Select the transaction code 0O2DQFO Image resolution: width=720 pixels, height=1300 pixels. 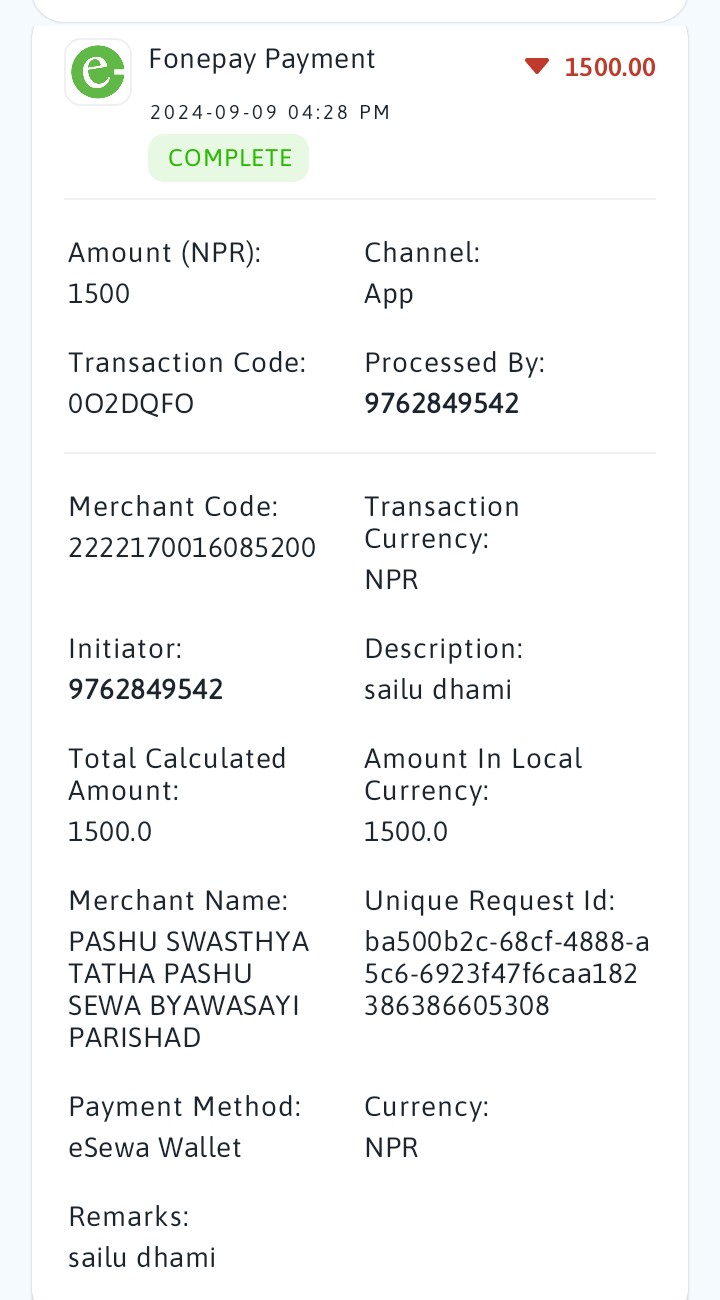(131, 404)
